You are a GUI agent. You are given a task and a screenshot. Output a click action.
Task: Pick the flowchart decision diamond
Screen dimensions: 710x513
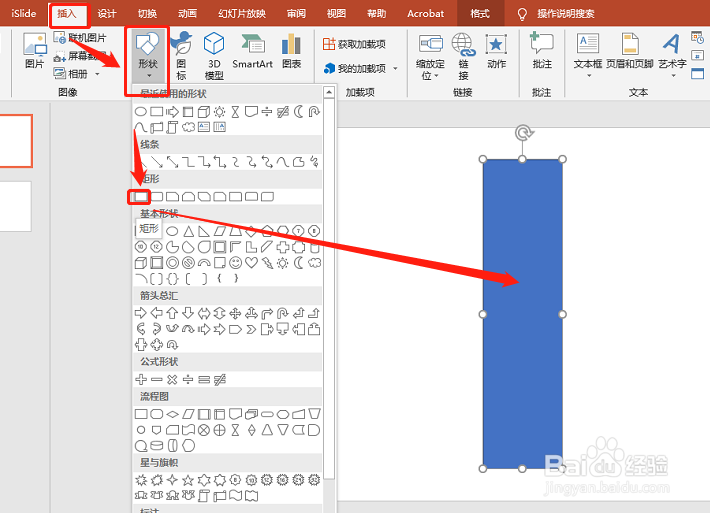(173, 414)
